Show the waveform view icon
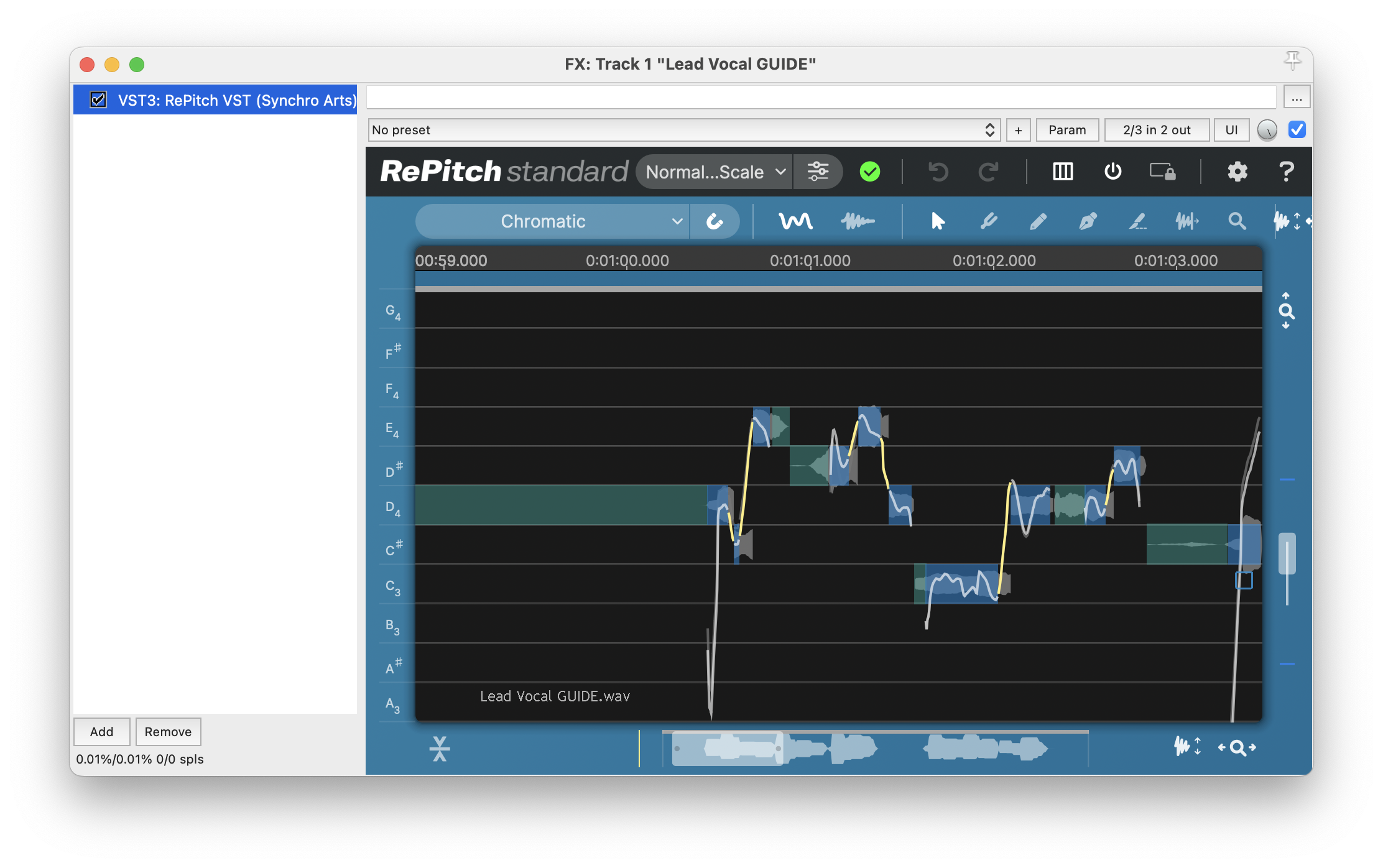This screenshot has height=868, width=1383. click(x=858, y=221)
